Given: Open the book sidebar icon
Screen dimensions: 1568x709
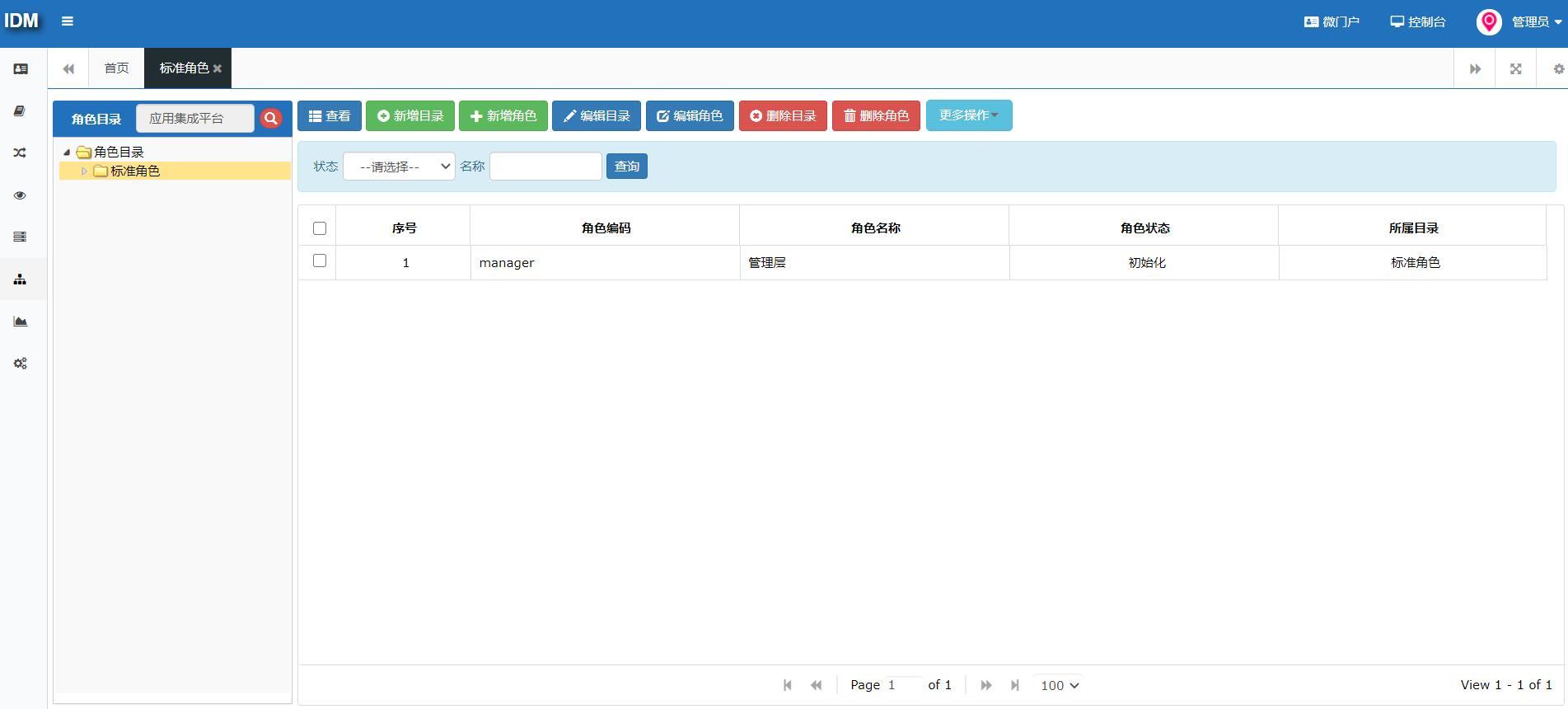Looking at the screenshot, I should pyautogui.click(x=21, y=110).
